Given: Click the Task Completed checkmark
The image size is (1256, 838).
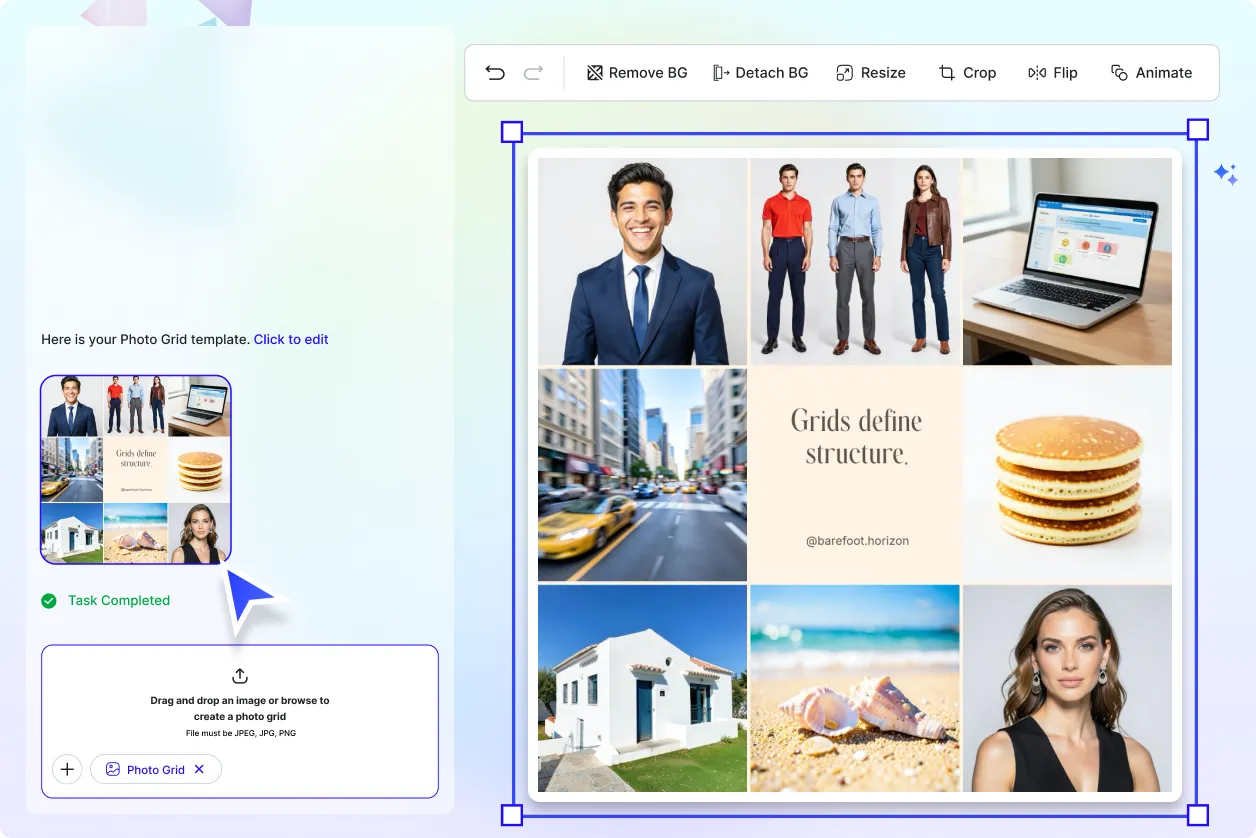Looking at the screenshot, I should click(48, 600).
